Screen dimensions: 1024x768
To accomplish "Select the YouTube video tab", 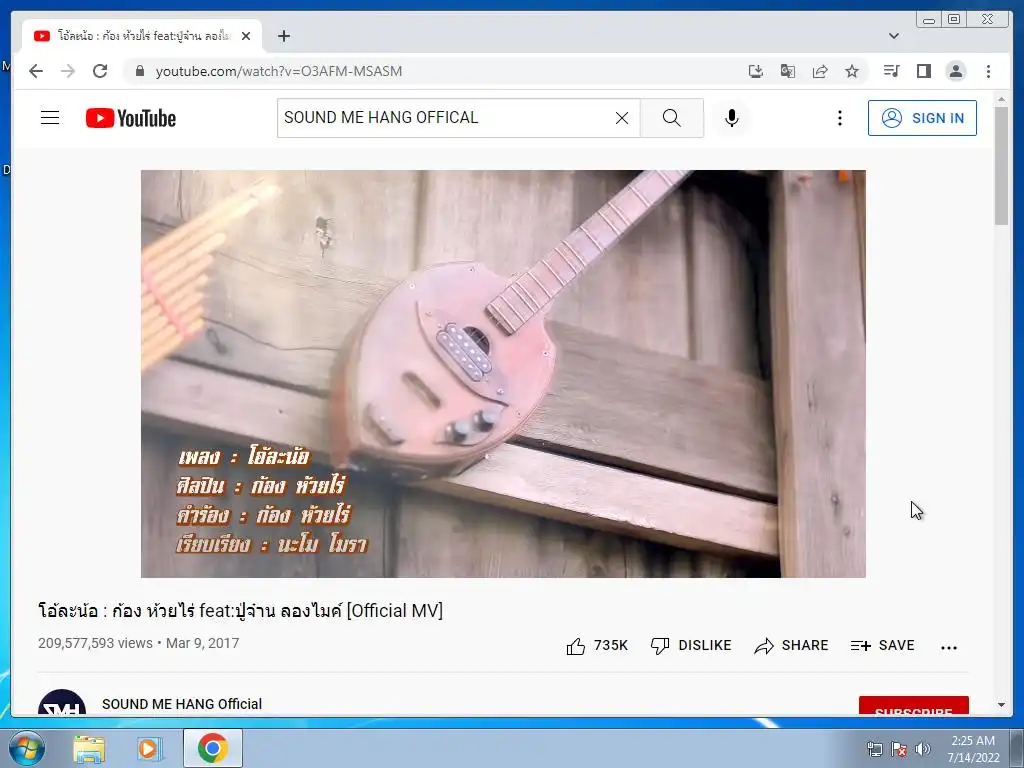I will pyautogui.click(x=142, y=36).
